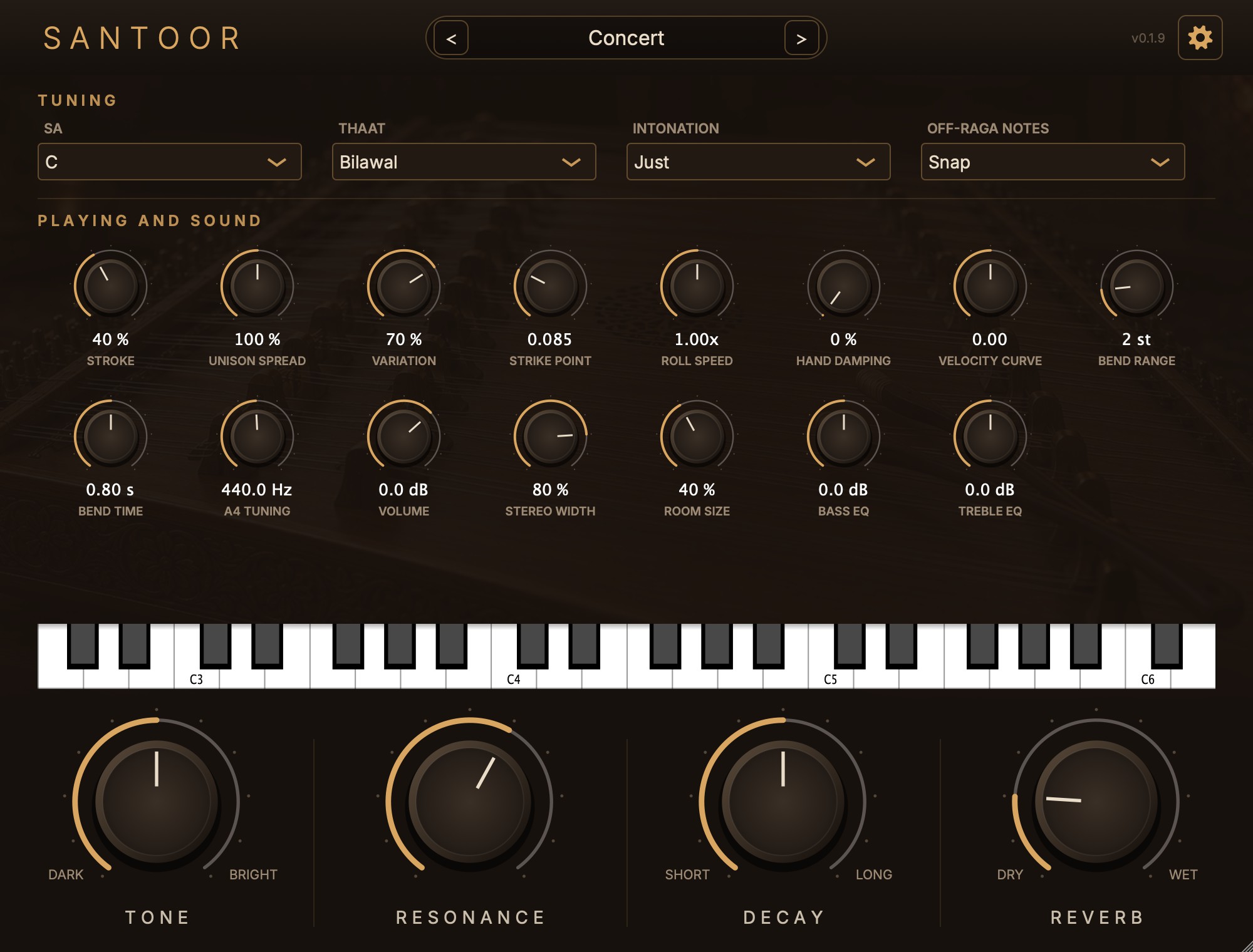
Task: Click the Hand Damping knob
Action: pos(844,286)
